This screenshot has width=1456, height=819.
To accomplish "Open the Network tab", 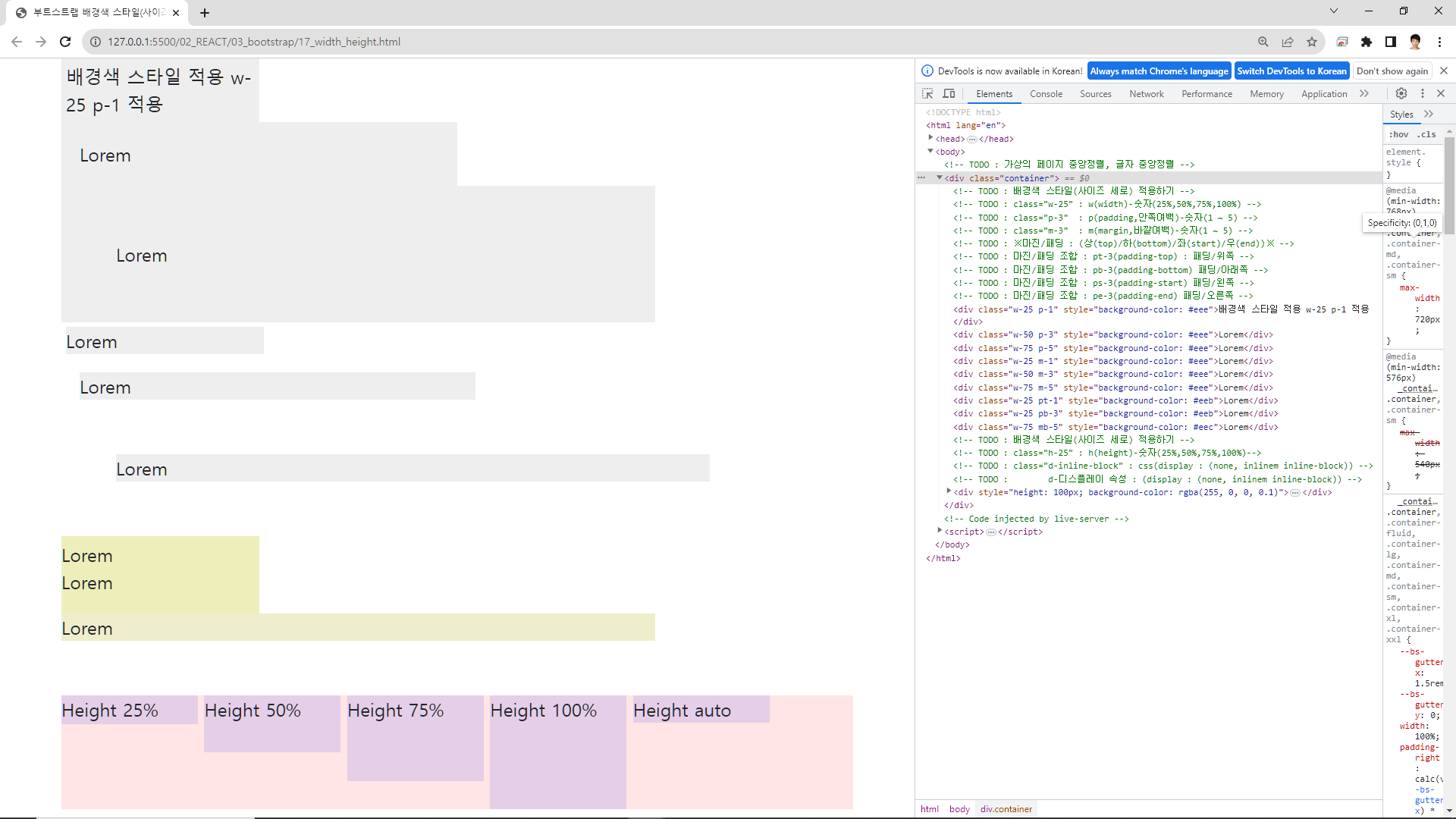I will point(1146,94).
